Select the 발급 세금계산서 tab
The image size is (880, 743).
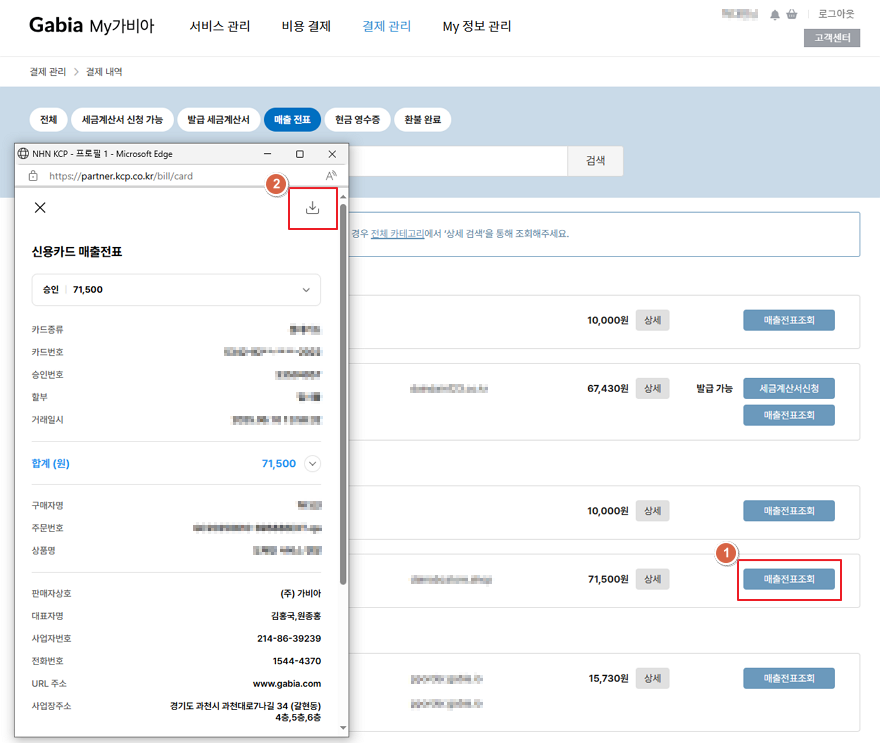tap(218, 120)
